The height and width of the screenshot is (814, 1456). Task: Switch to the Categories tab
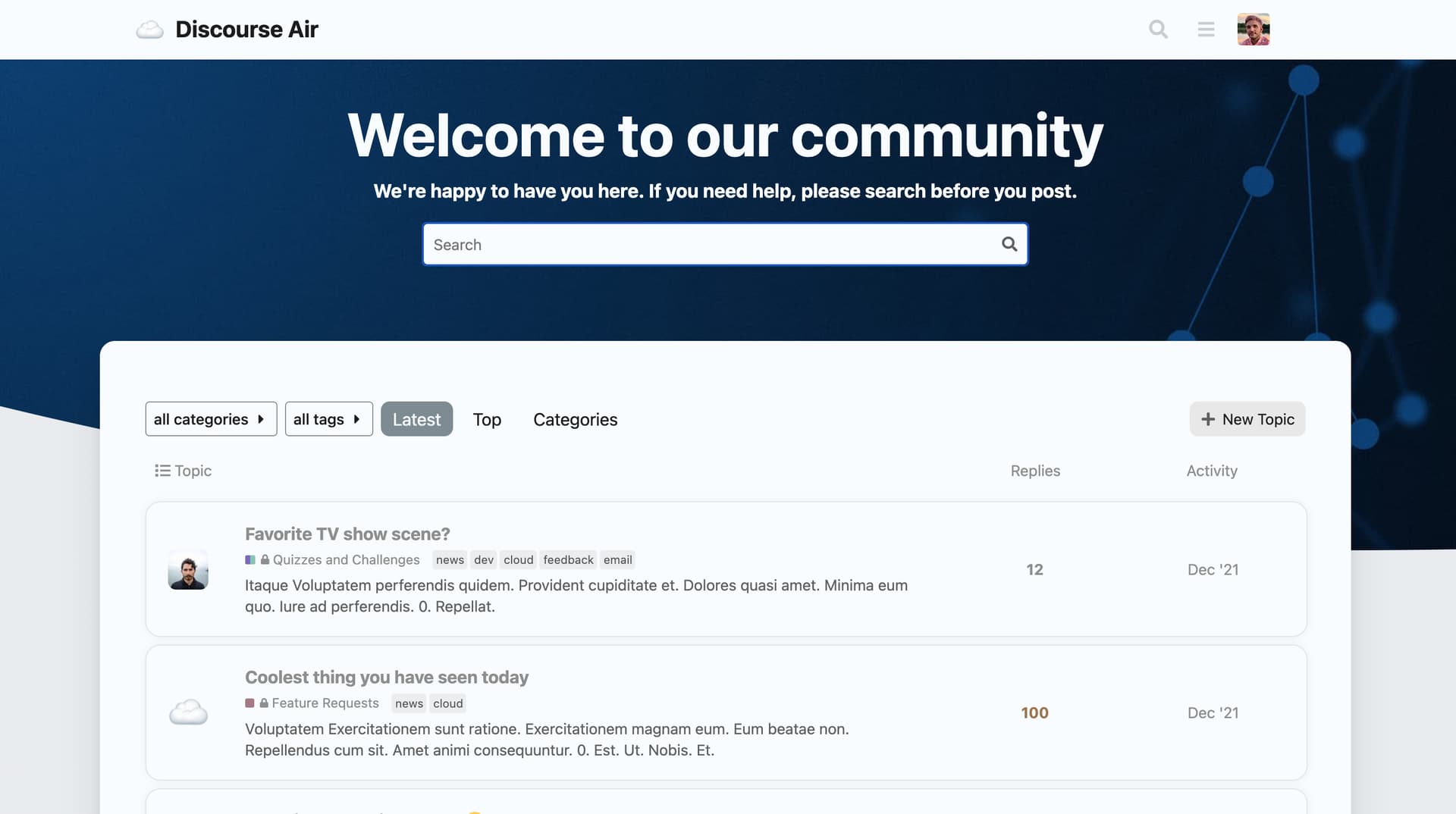click(575, 419)
